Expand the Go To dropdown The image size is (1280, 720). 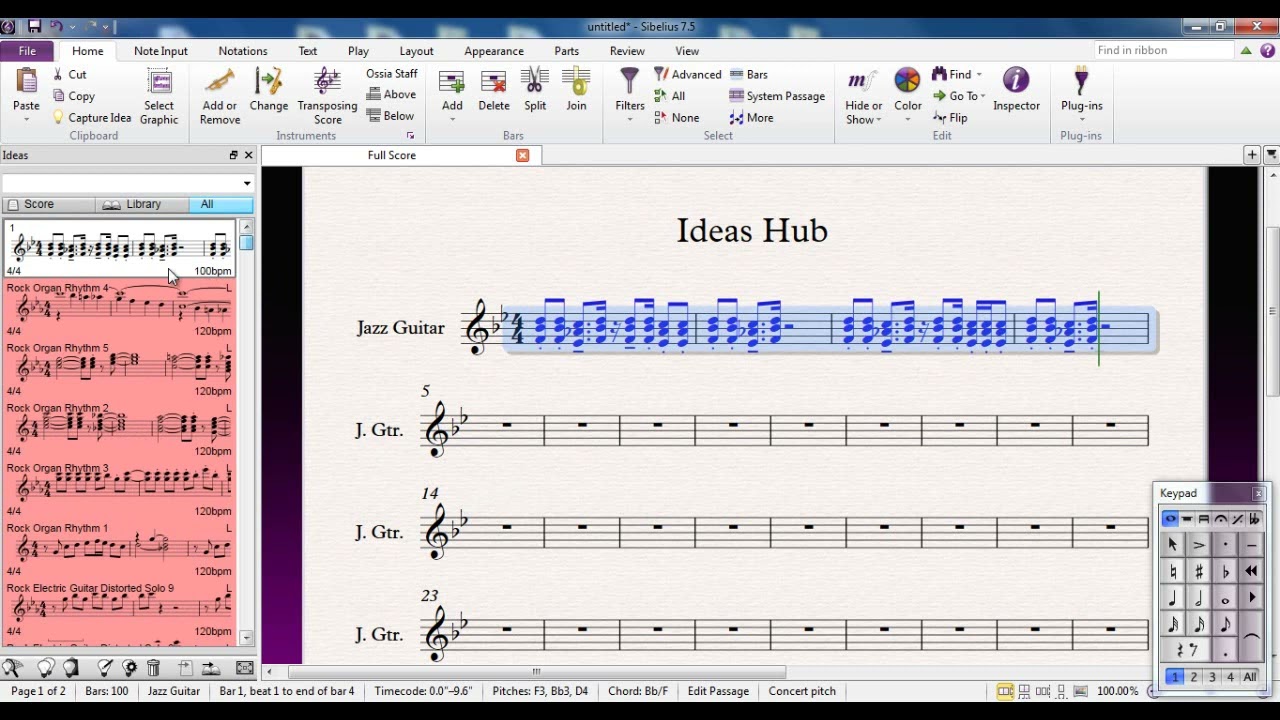983,96
